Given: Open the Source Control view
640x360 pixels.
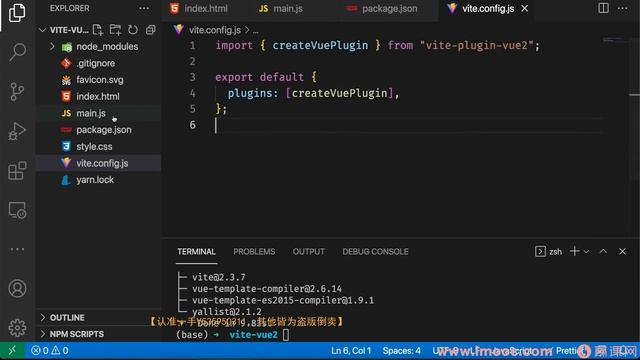Looking at the screenshot, I should point(17,91).
